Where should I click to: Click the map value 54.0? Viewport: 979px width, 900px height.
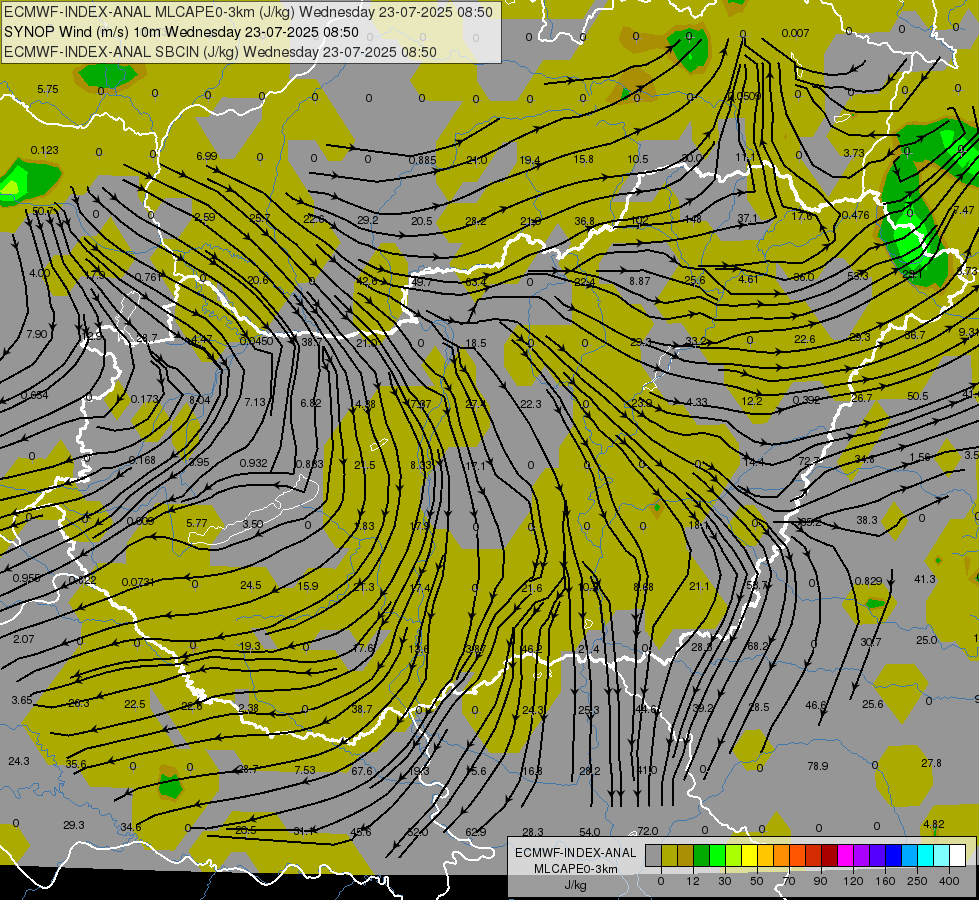click(x=589, y=832)
